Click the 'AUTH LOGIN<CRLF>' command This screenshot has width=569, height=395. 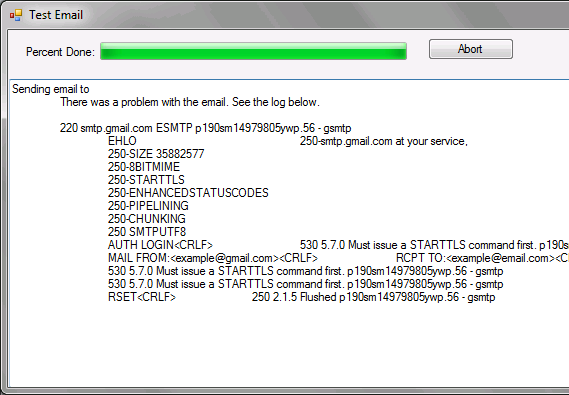click(160, 245)
